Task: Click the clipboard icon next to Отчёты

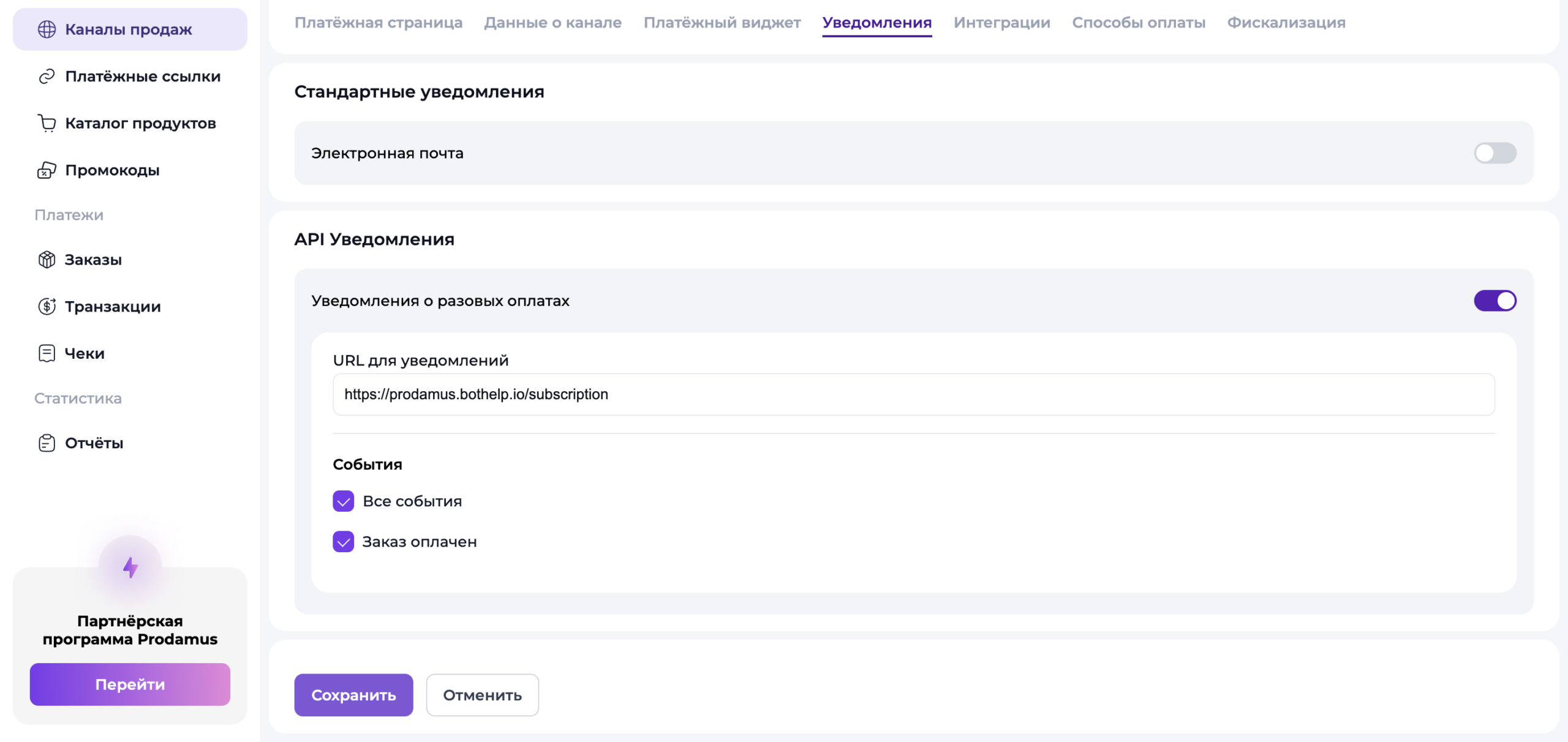Action: [47, 443]
